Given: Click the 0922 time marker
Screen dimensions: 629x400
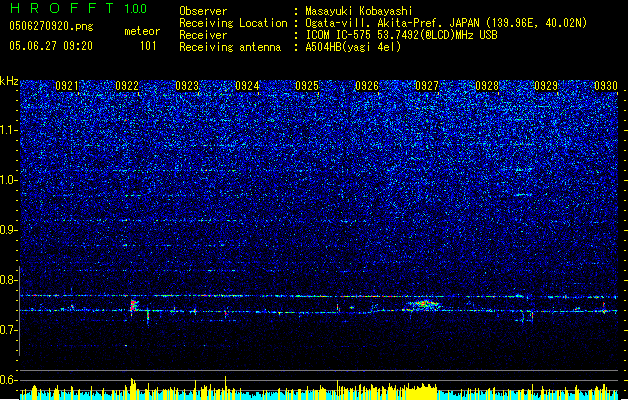Looking at the screenshot, I should [127, 86].
